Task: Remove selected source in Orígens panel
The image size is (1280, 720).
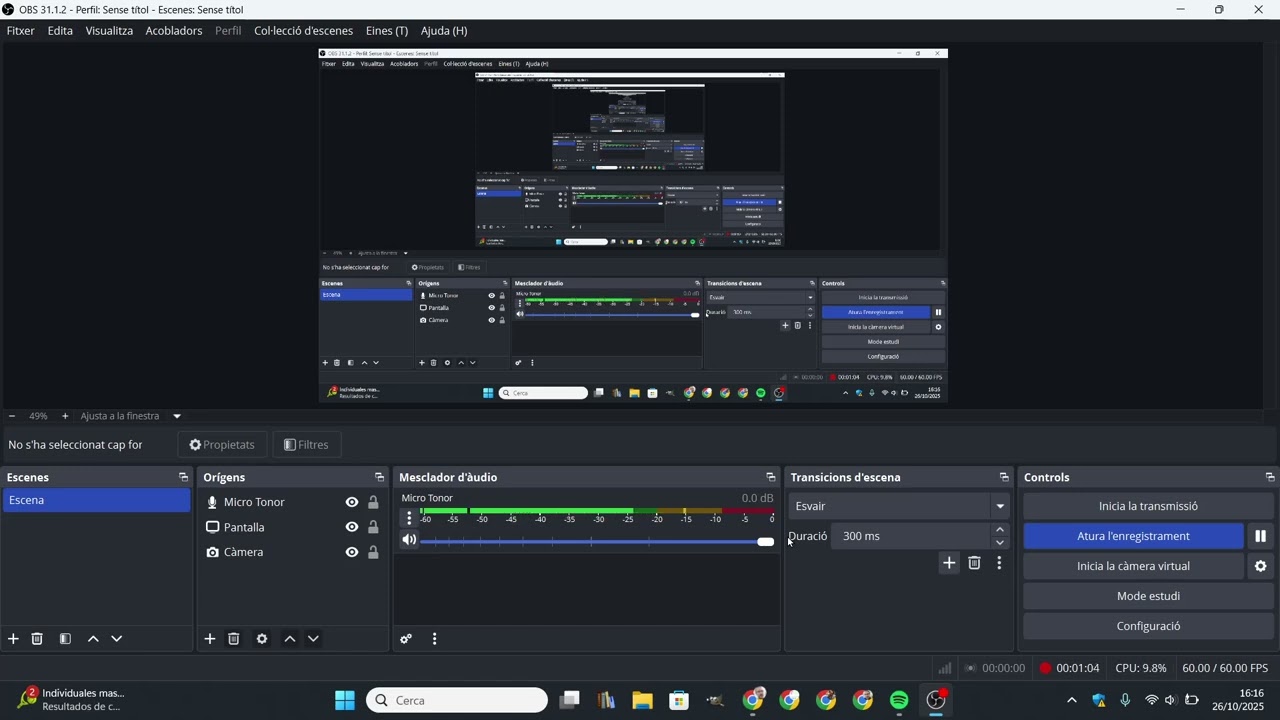Action: [x=234, y=639]
